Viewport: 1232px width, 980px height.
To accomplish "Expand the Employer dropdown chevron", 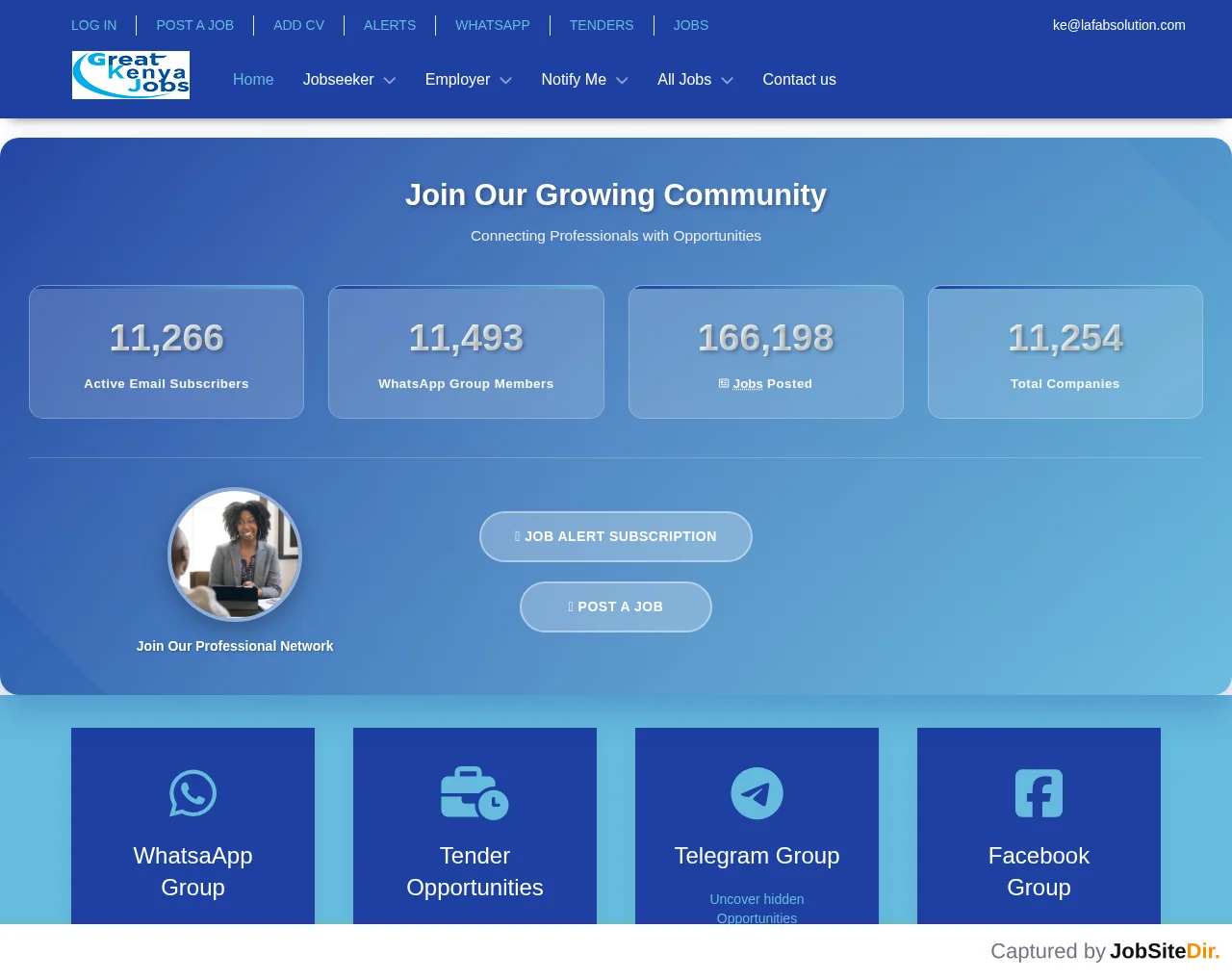I will coord(506,81).
